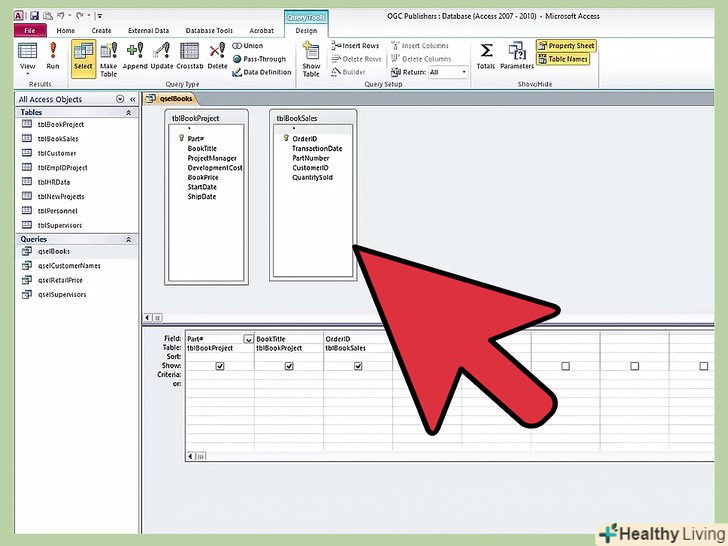Open the Home ribbon tab

(65, 30)
